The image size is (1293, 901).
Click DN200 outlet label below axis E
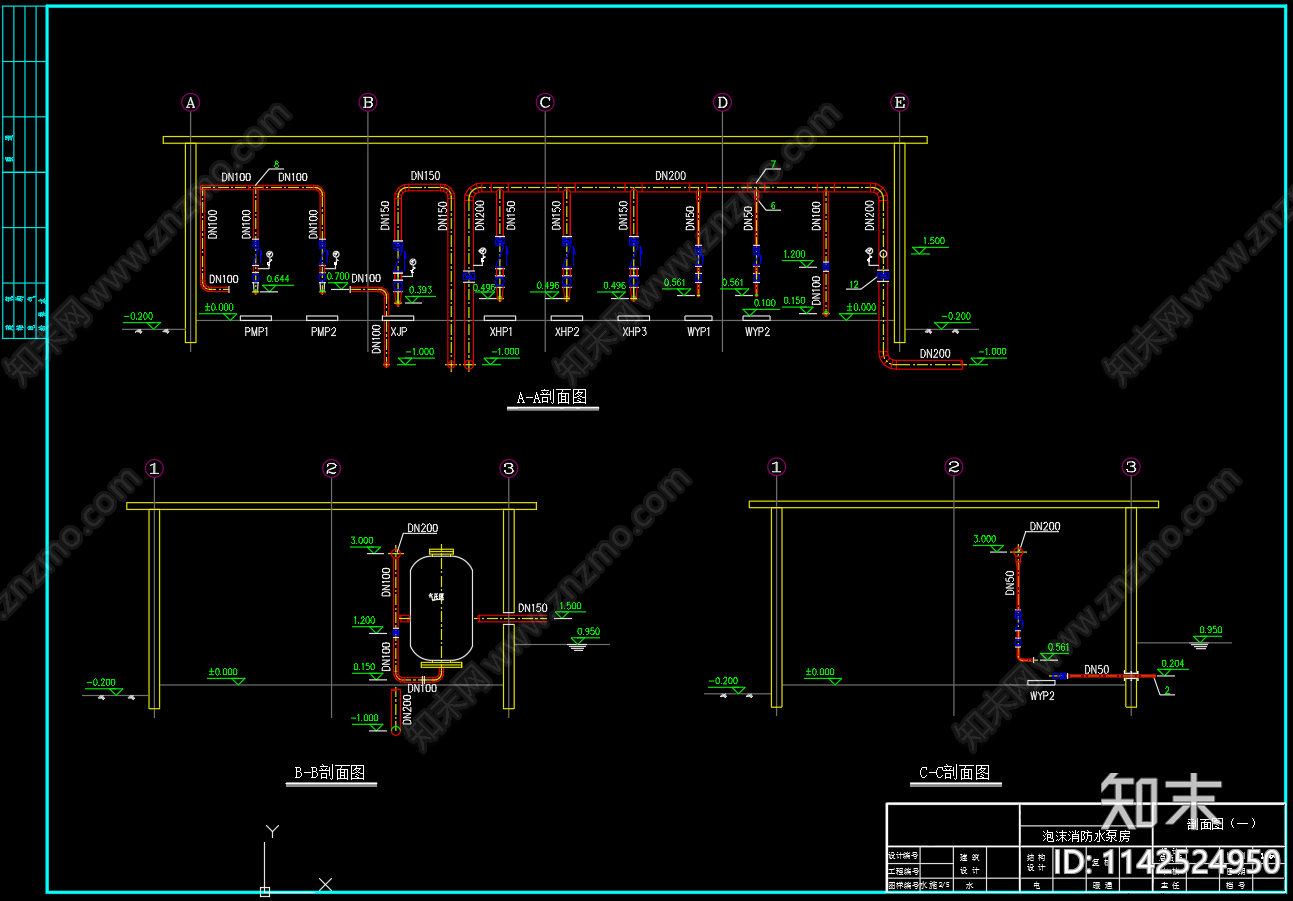click(x=935, y=353)
